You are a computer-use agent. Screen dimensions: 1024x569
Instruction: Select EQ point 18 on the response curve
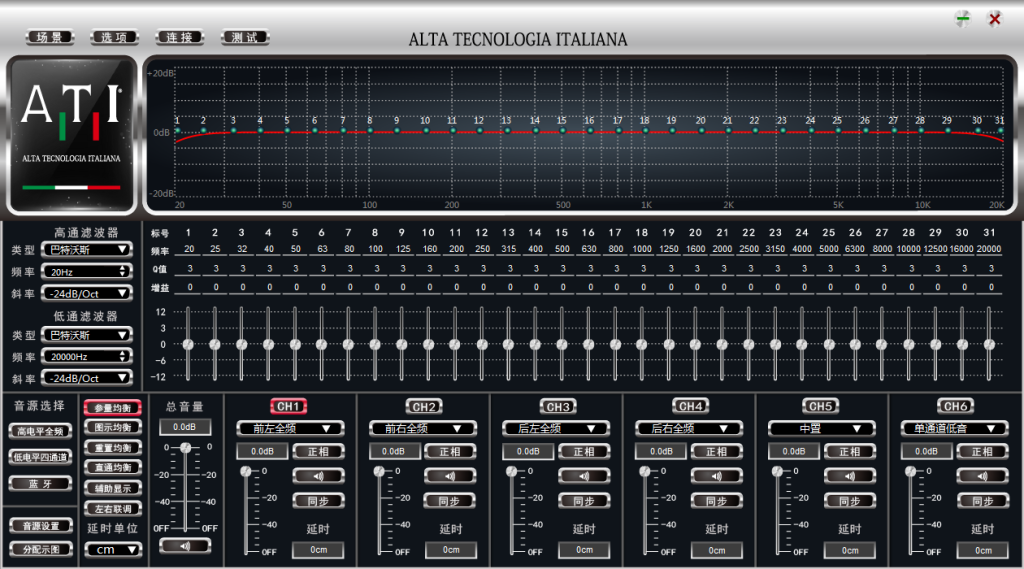pyautogui.click(x=645, y=131)
